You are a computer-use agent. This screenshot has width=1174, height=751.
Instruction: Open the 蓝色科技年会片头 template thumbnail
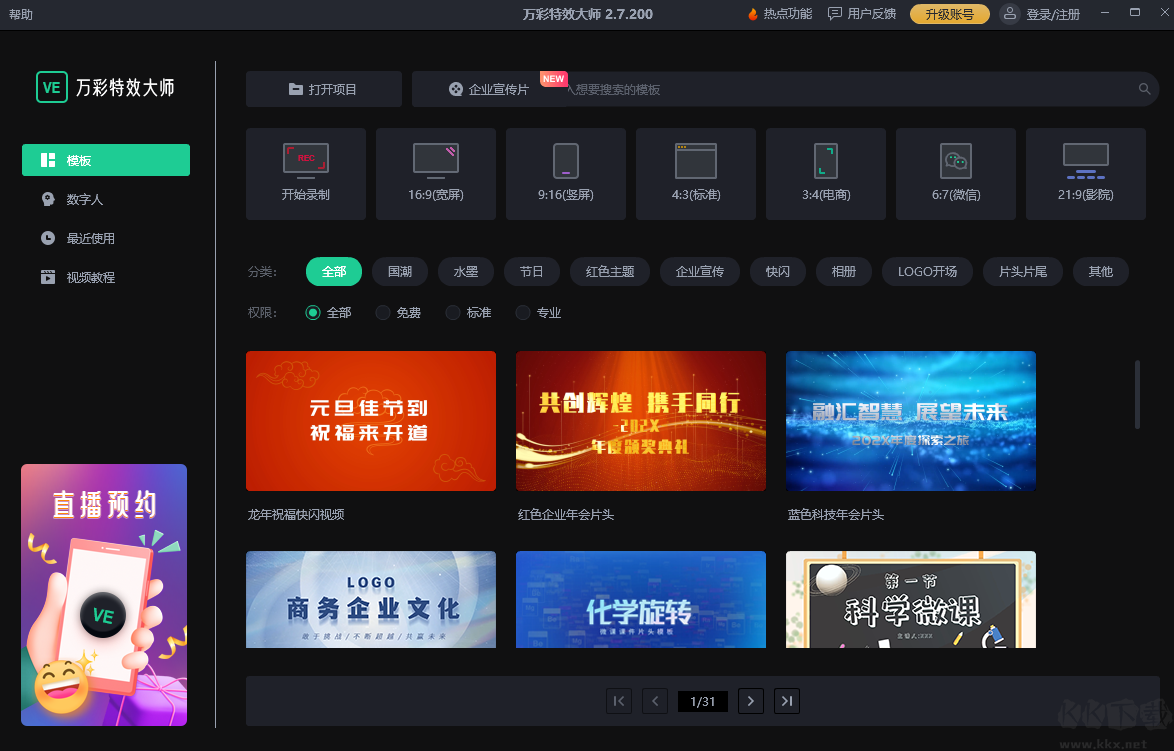910,421
